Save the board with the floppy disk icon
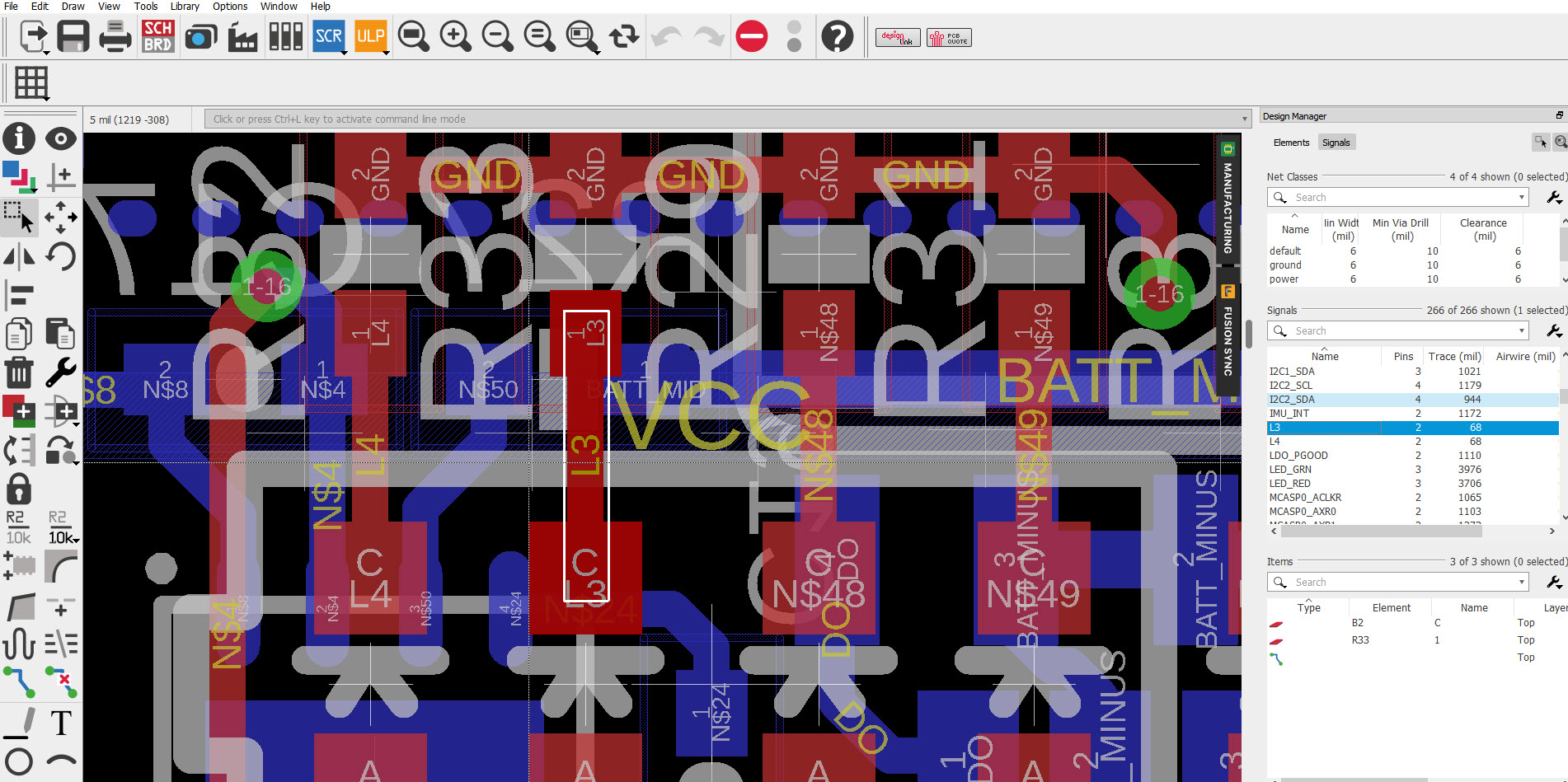The image size is (1568, 782). pyautogui.click(x=73, y=36)
